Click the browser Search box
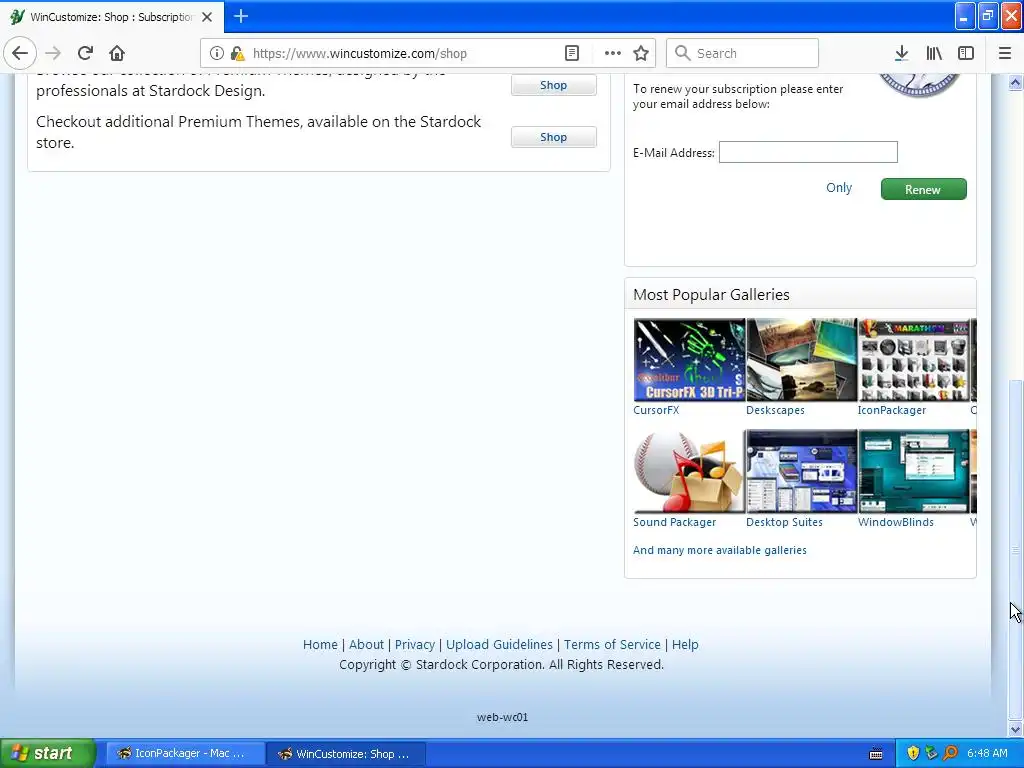 click(x=742, y=54)
